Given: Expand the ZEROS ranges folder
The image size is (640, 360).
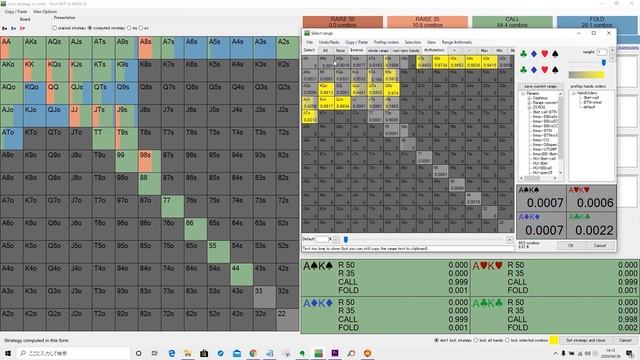Looking at the screenshot, I should pos(529,107).
